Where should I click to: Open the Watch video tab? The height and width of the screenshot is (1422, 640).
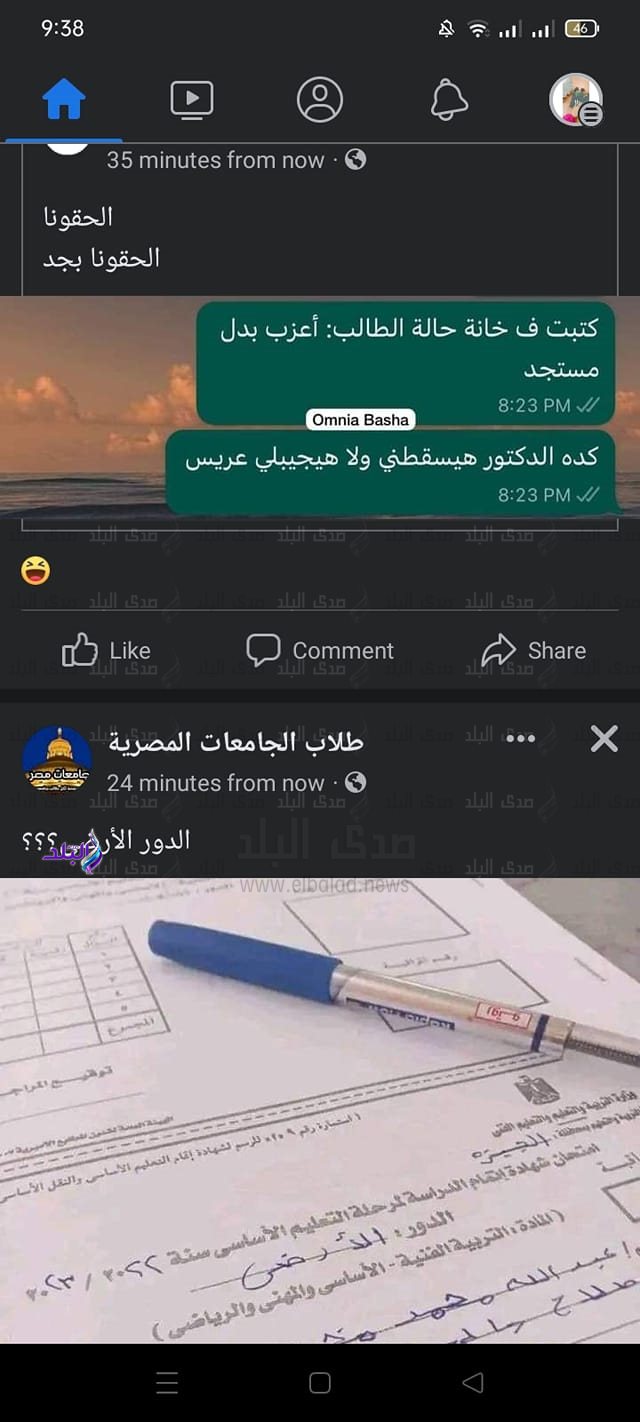[x=192, y=100]
